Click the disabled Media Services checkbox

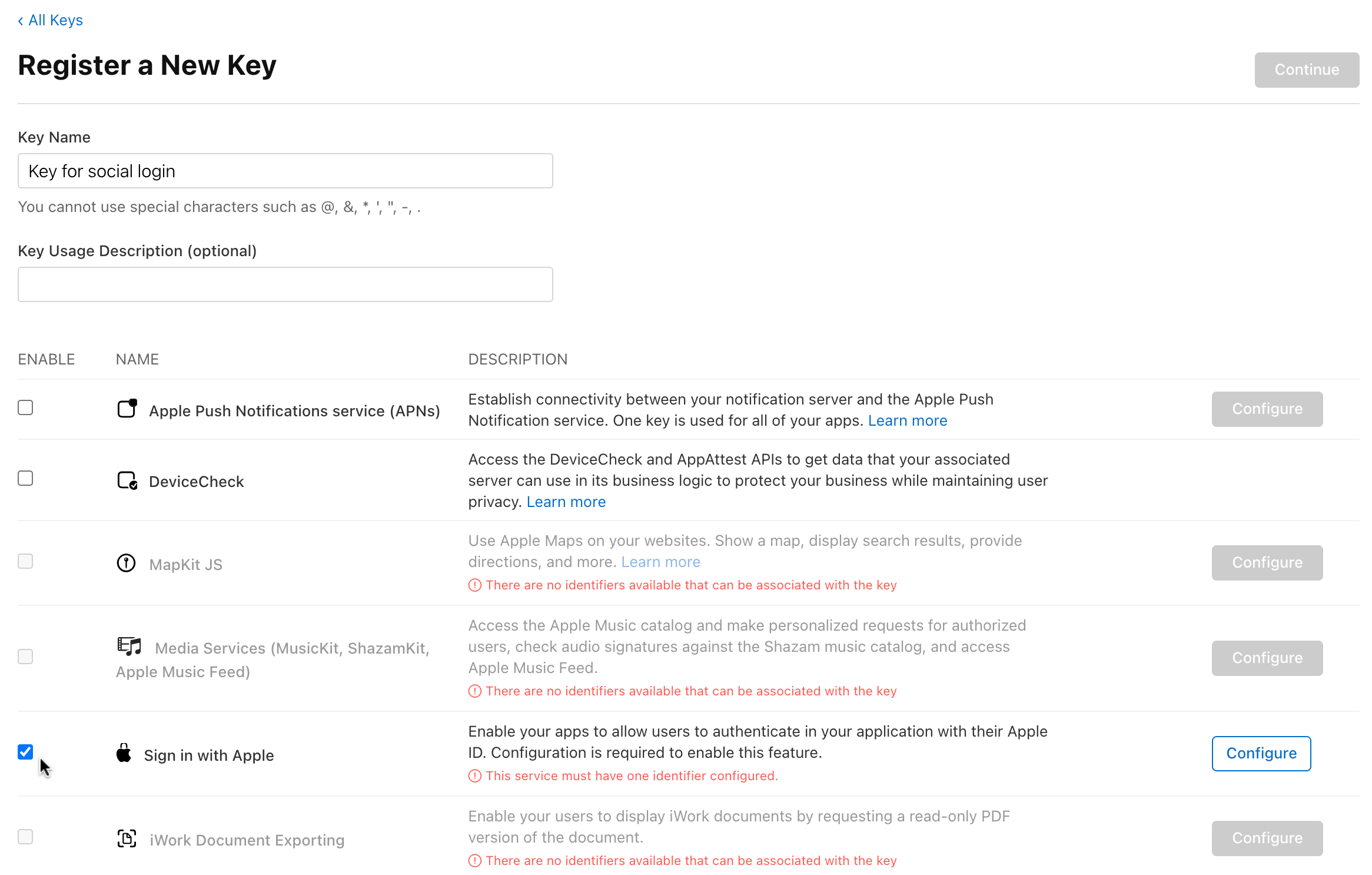pos(25,657)
